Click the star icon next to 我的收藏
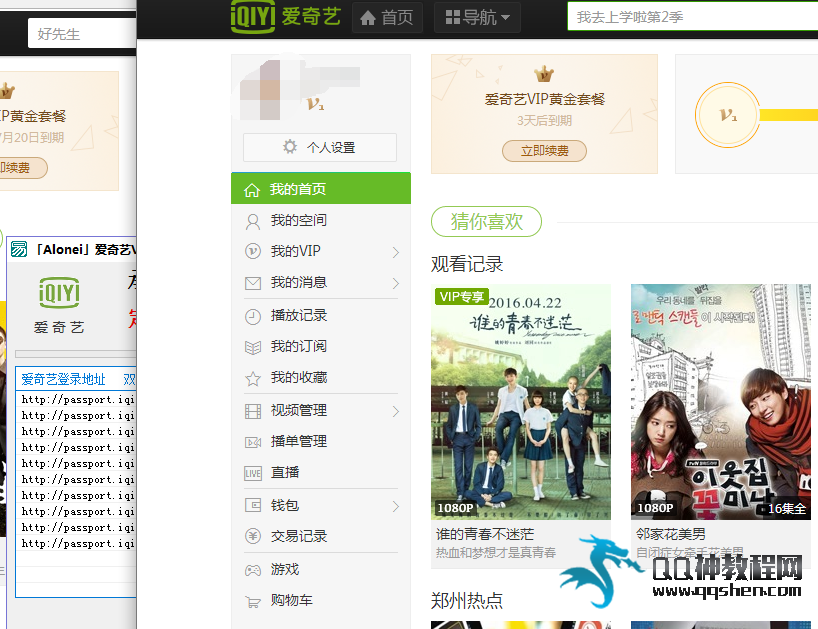Viewport: 818px width, 629px height. coord(253,378)
